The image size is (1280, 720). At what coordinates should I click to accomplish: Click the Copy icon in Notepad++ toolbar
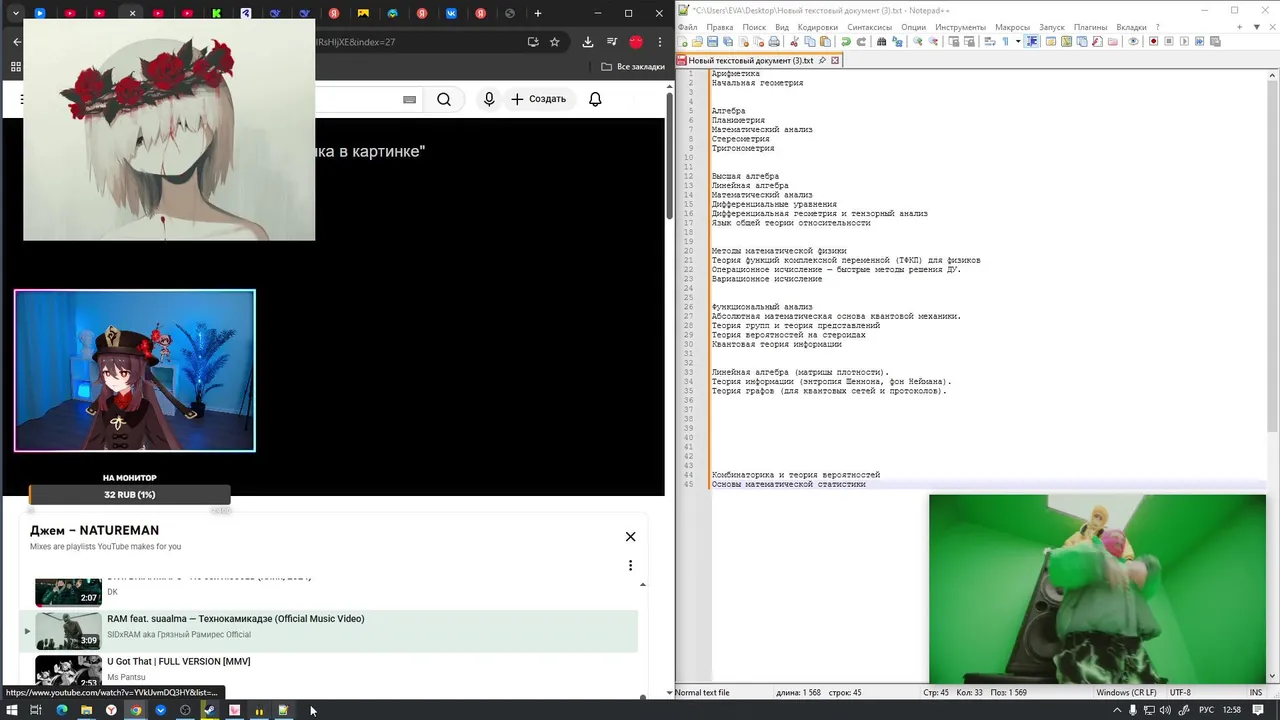click(810, 41)
